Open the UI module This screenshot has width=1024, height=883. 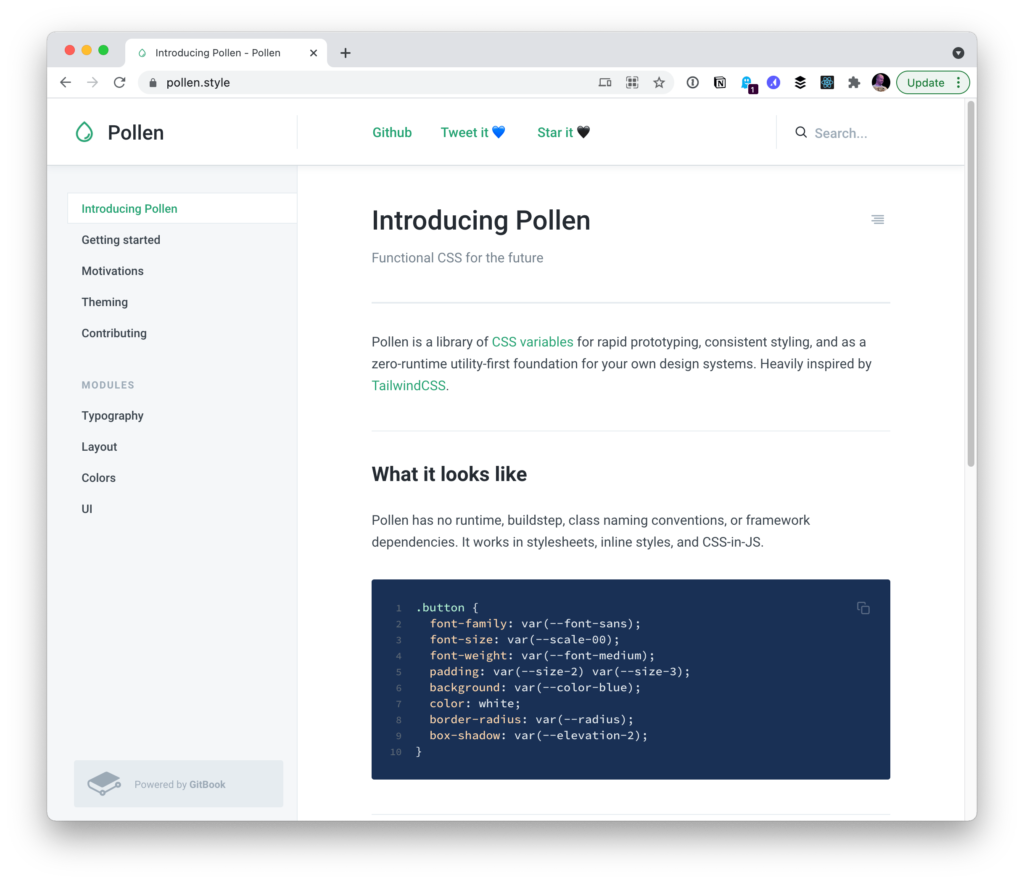(87, 509)
